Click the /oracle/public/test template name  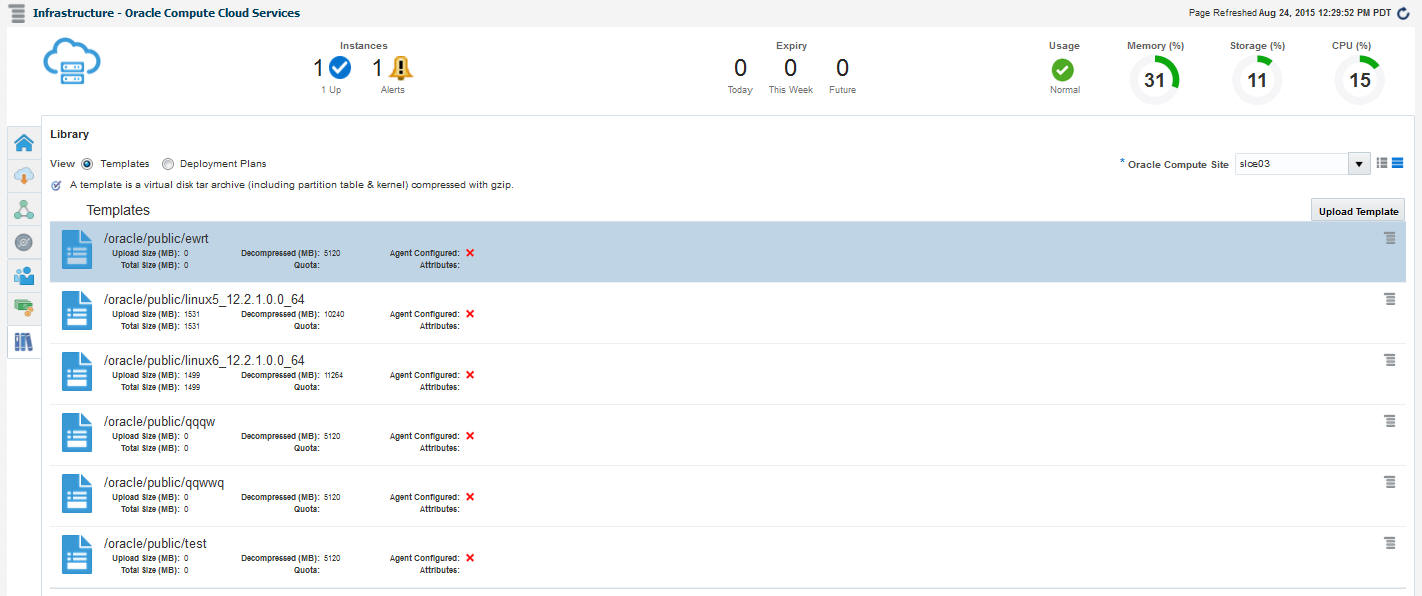pyautogui.click(x=155, y=543)
